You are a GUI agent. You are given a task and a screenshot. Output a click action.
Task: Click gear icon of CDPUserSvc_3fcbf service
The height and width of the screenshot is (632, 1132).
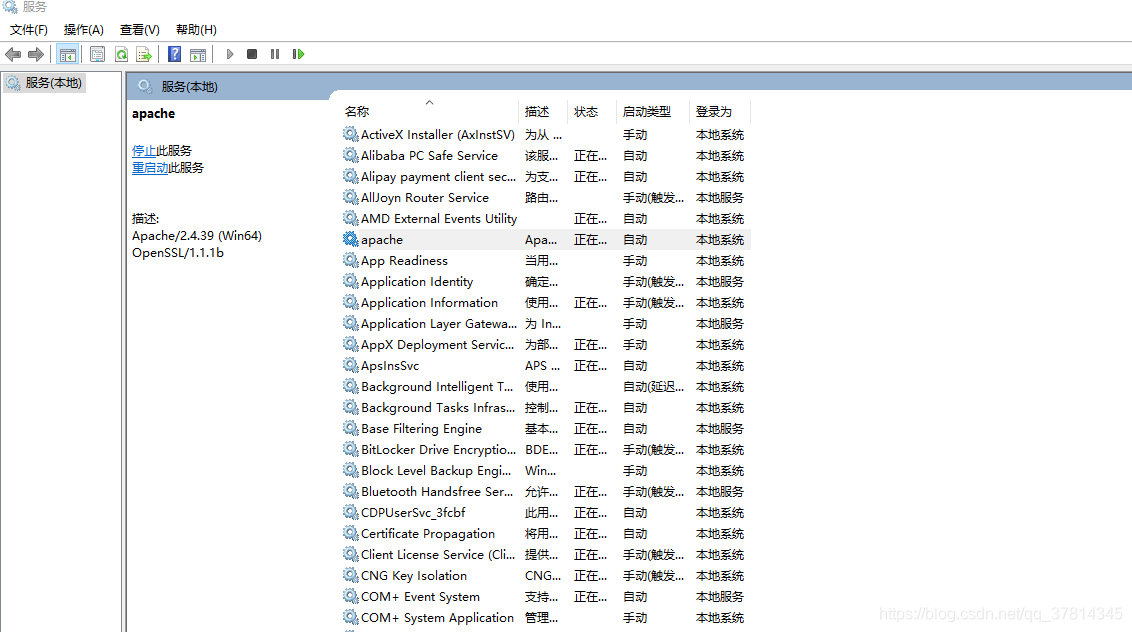tap(351, 512)
